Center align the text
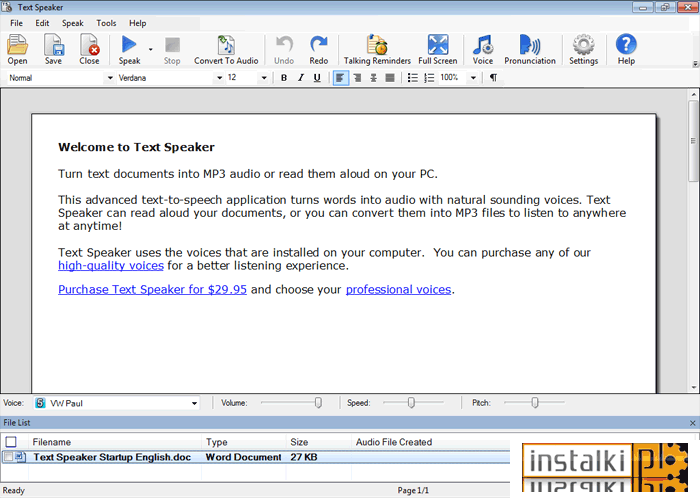The image size is (700, 498). [x=374, y=78]
